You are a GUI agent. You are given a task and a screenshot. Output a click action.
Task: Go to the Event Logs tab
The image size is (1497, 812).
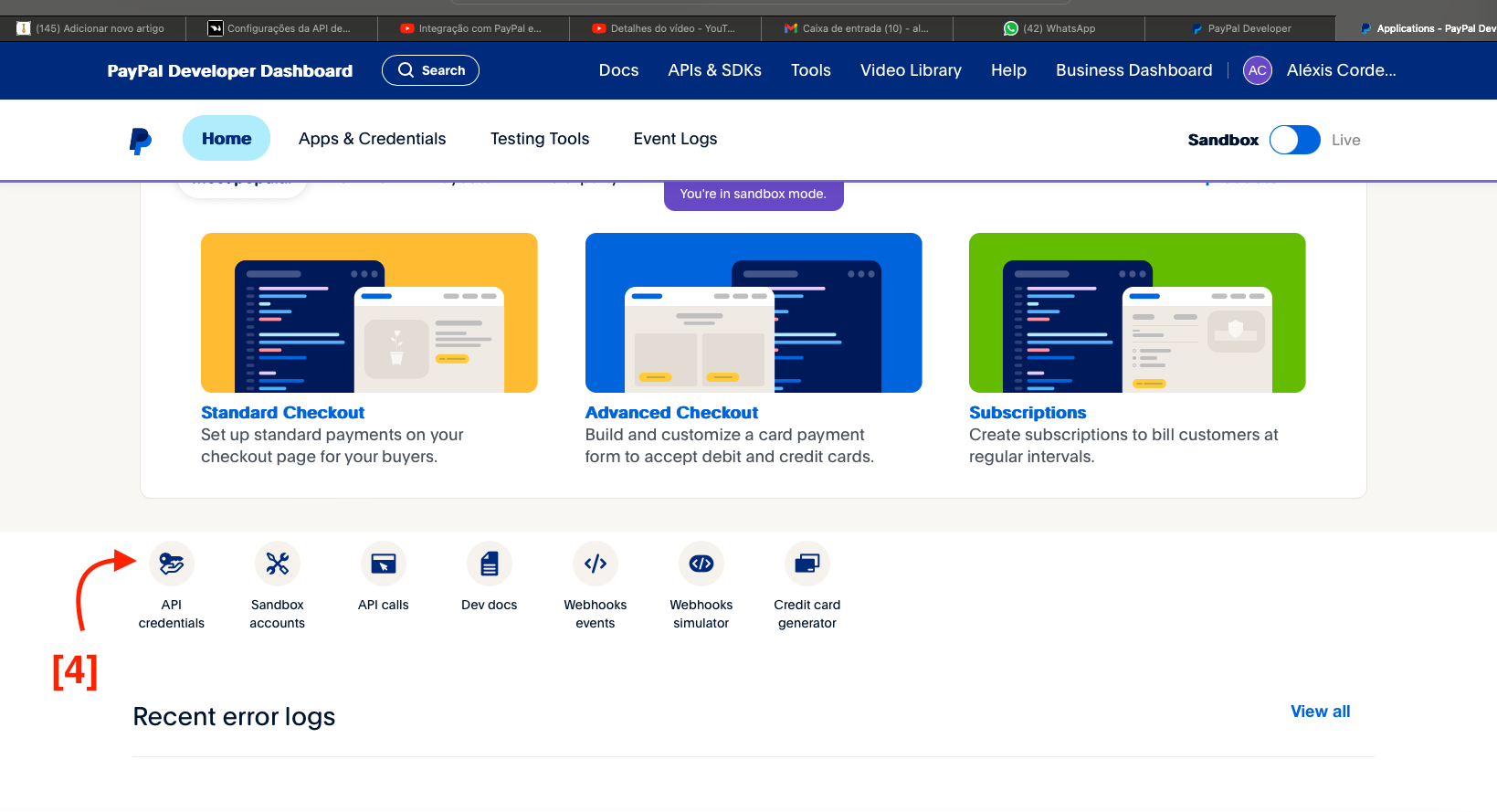(x=675, y=139)
